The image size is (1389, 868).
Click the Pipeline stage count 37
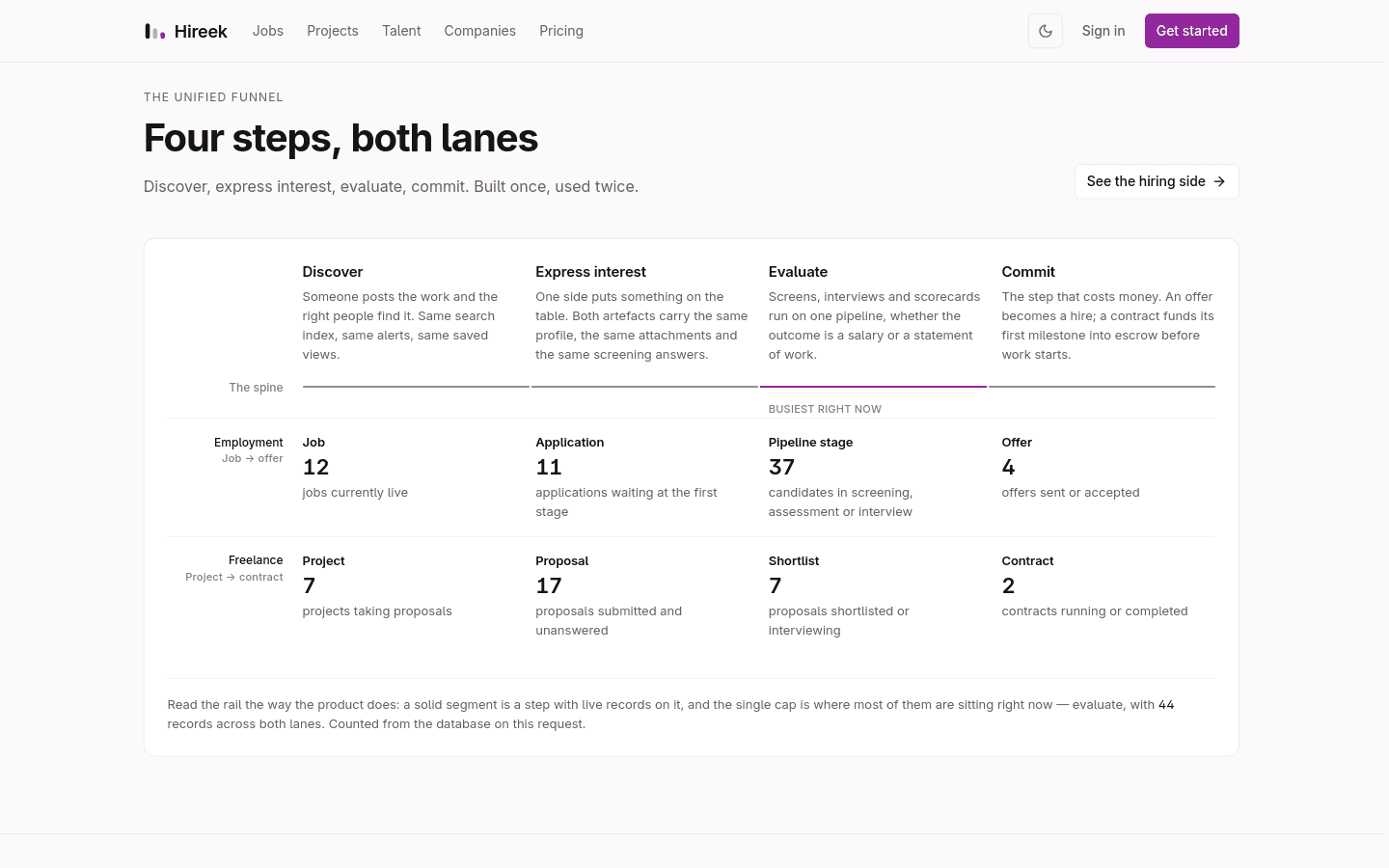point(781,468)
